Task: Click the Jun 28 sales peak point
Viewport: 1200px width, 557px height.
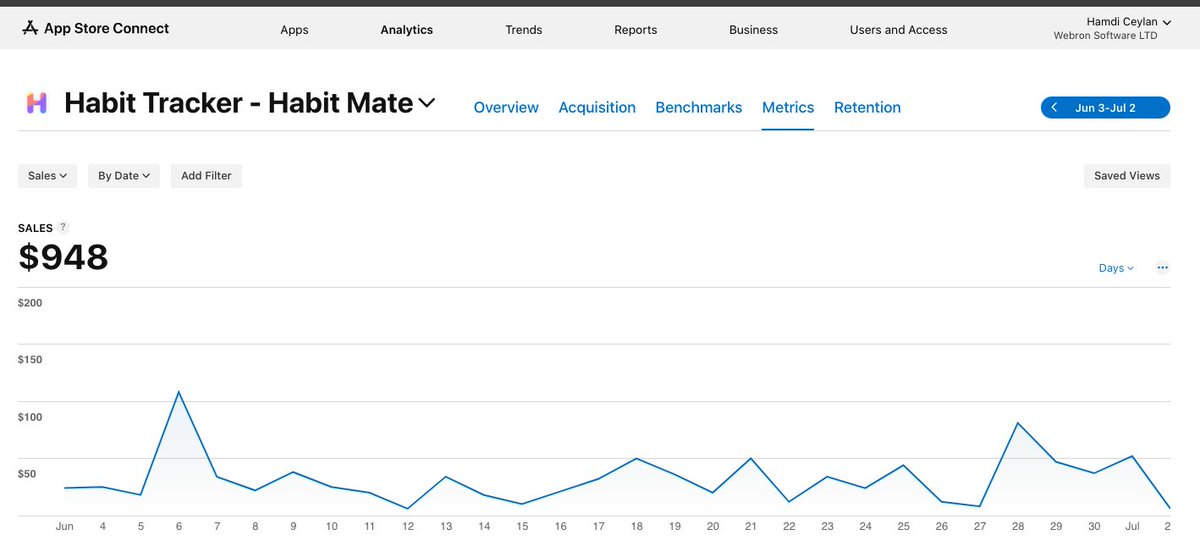Action: (1018, 423)
